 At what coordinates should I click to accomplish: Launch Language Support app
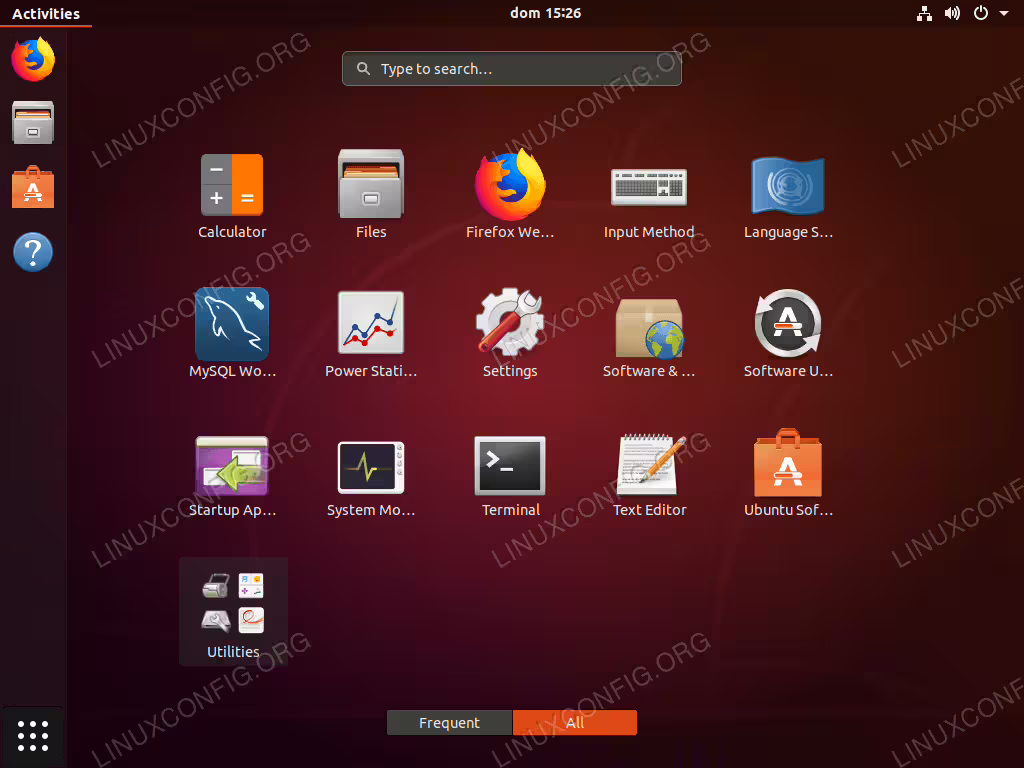tap(788, 185)
